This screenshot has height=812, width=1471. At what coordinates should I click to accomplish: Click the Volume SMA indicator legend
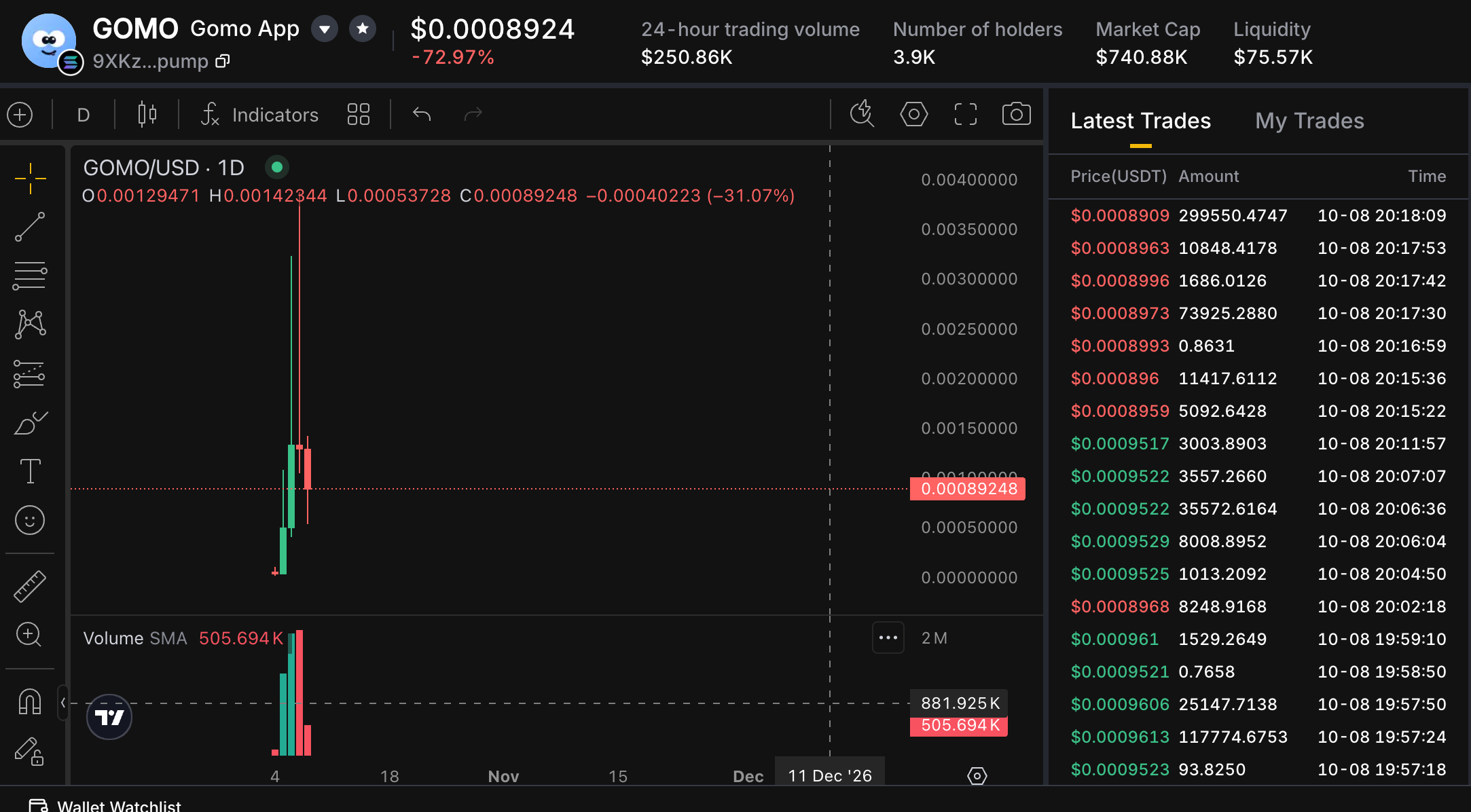183,638
